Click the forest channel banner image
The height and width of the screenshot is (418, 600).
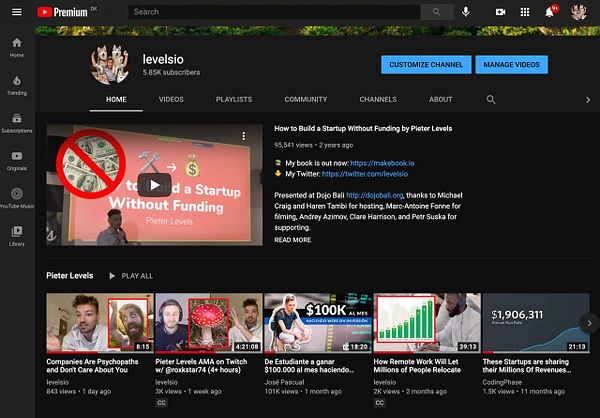point(318,31)
